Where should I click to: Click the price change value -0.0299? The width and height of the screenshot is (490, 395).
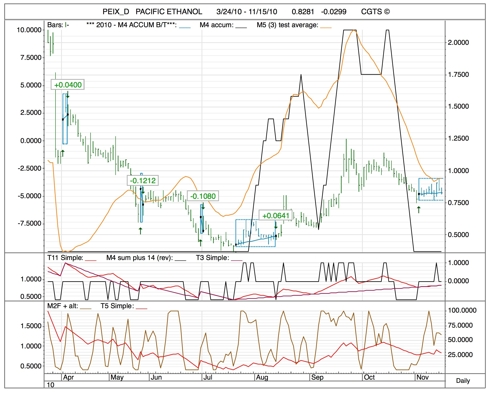pos(334,12)
